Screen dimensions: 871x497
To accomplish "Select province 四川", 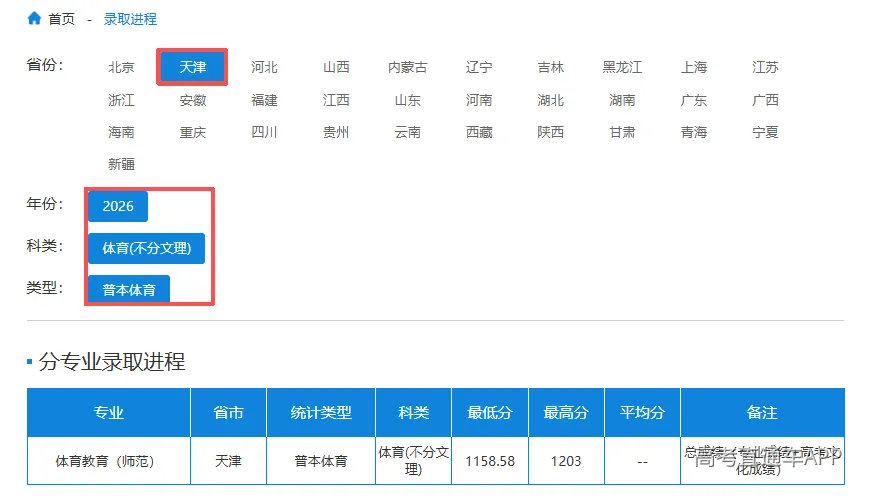I will click(264, 132).
